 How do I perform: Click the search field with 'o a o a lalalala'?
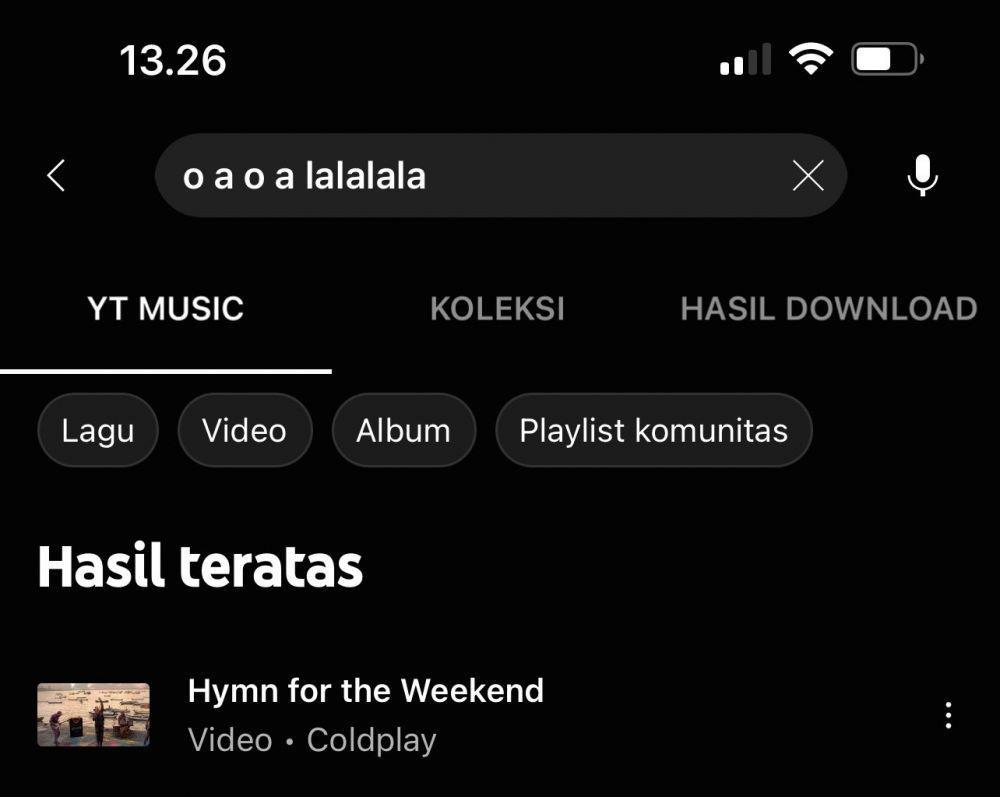click(501, 175)
